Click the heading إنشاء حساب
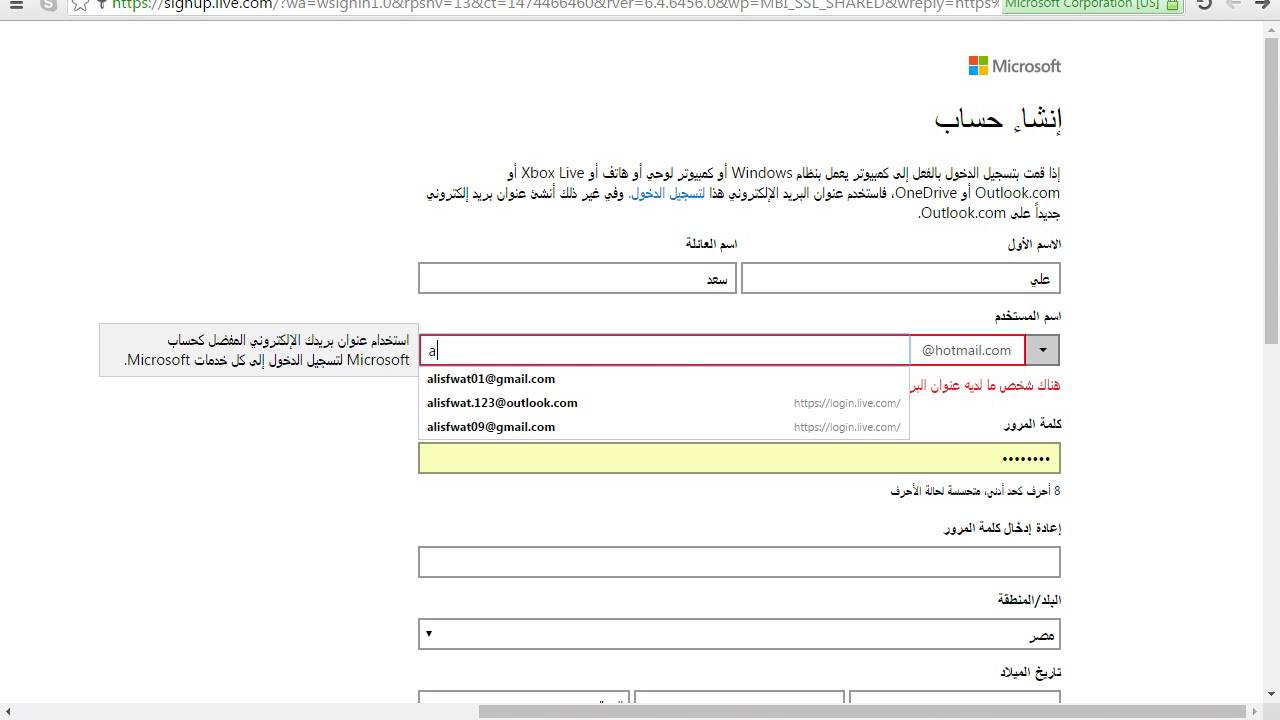 click(998, 119)
